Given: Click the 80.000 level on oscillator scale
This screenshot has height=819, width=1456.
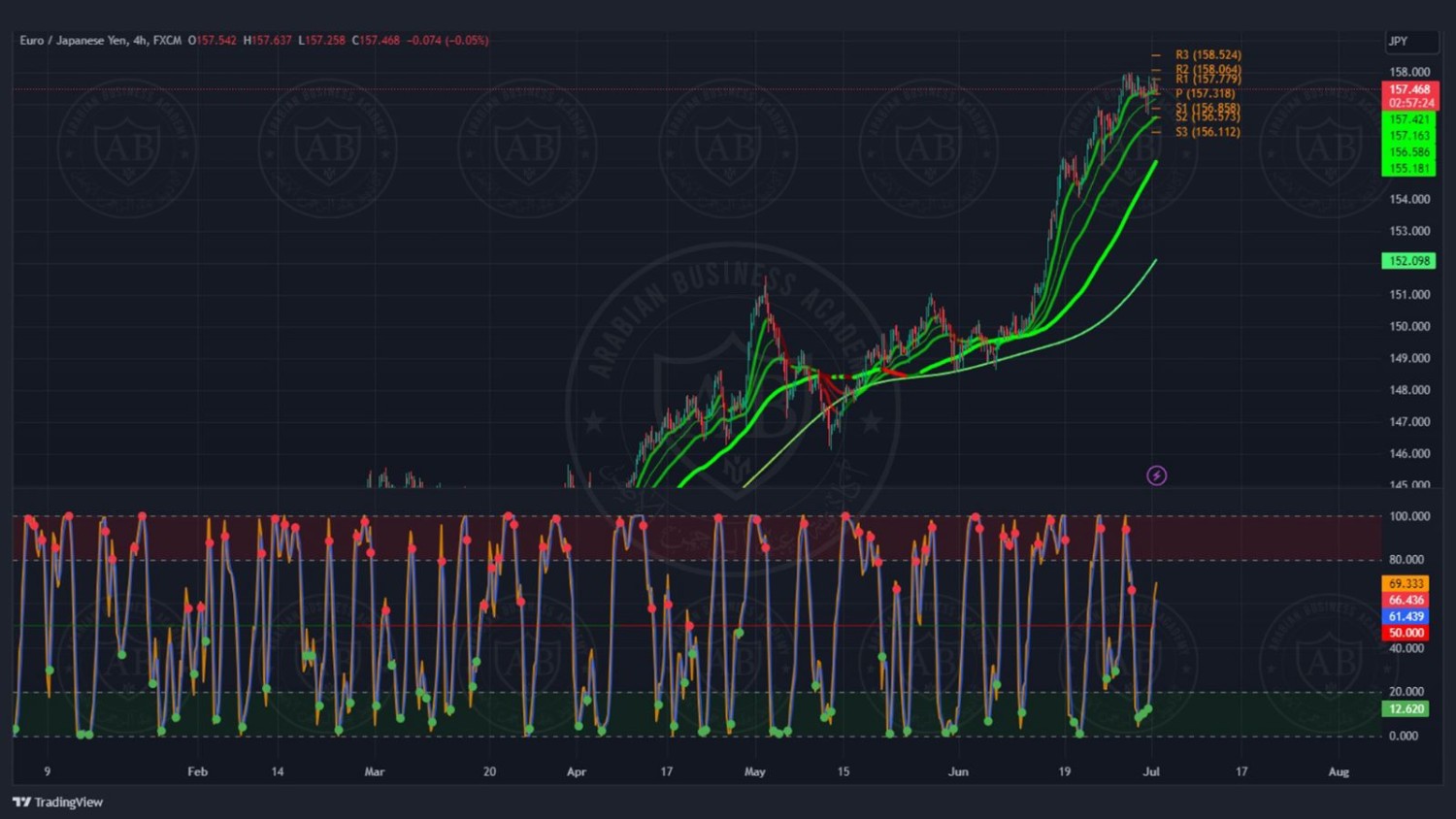Looking at the screenshot, I should 1408,560.
